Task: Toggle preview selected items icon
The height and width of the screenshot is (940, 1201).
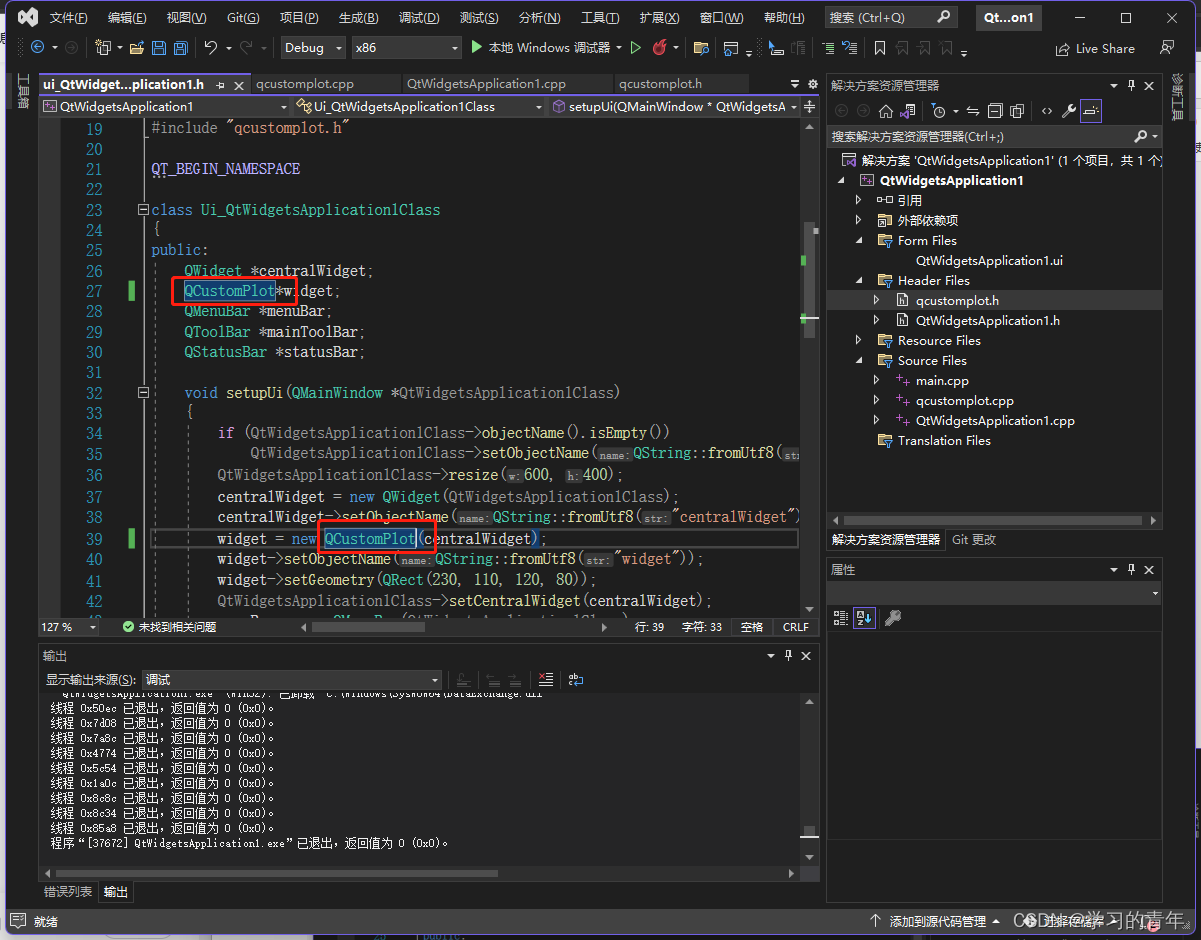Action: click(1090, 111)
